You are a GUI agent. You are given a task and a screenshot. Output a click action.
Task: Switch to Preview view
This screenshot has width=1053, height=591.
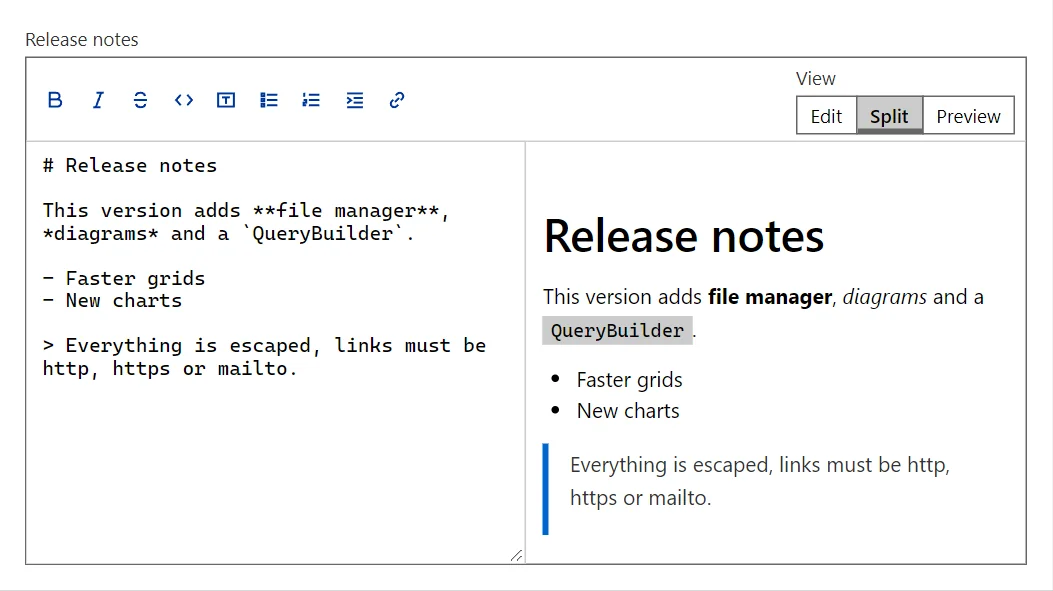coord(968,116)
